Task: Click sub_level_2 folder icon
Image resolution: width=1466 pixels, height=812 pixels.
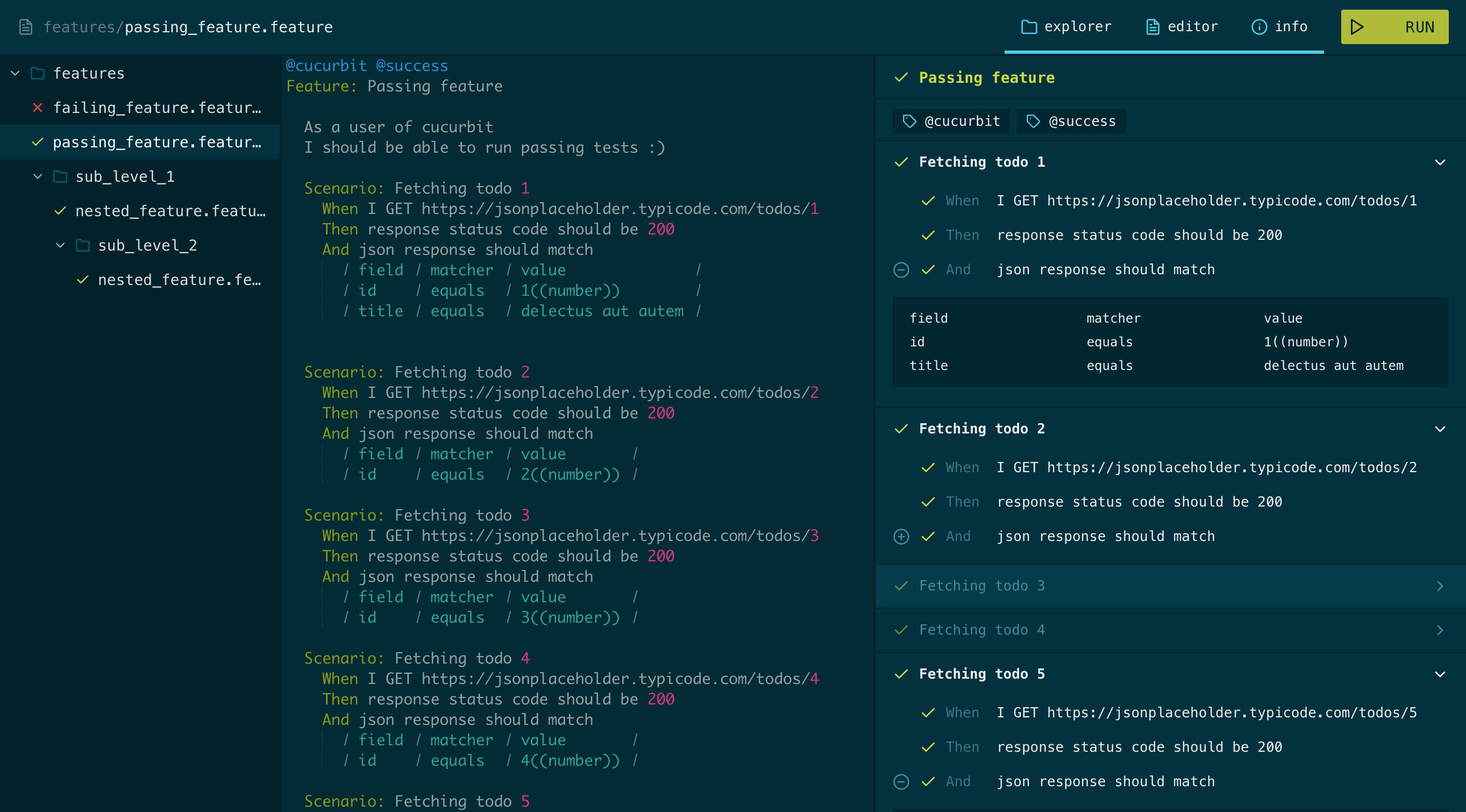Action: (82, 245)
